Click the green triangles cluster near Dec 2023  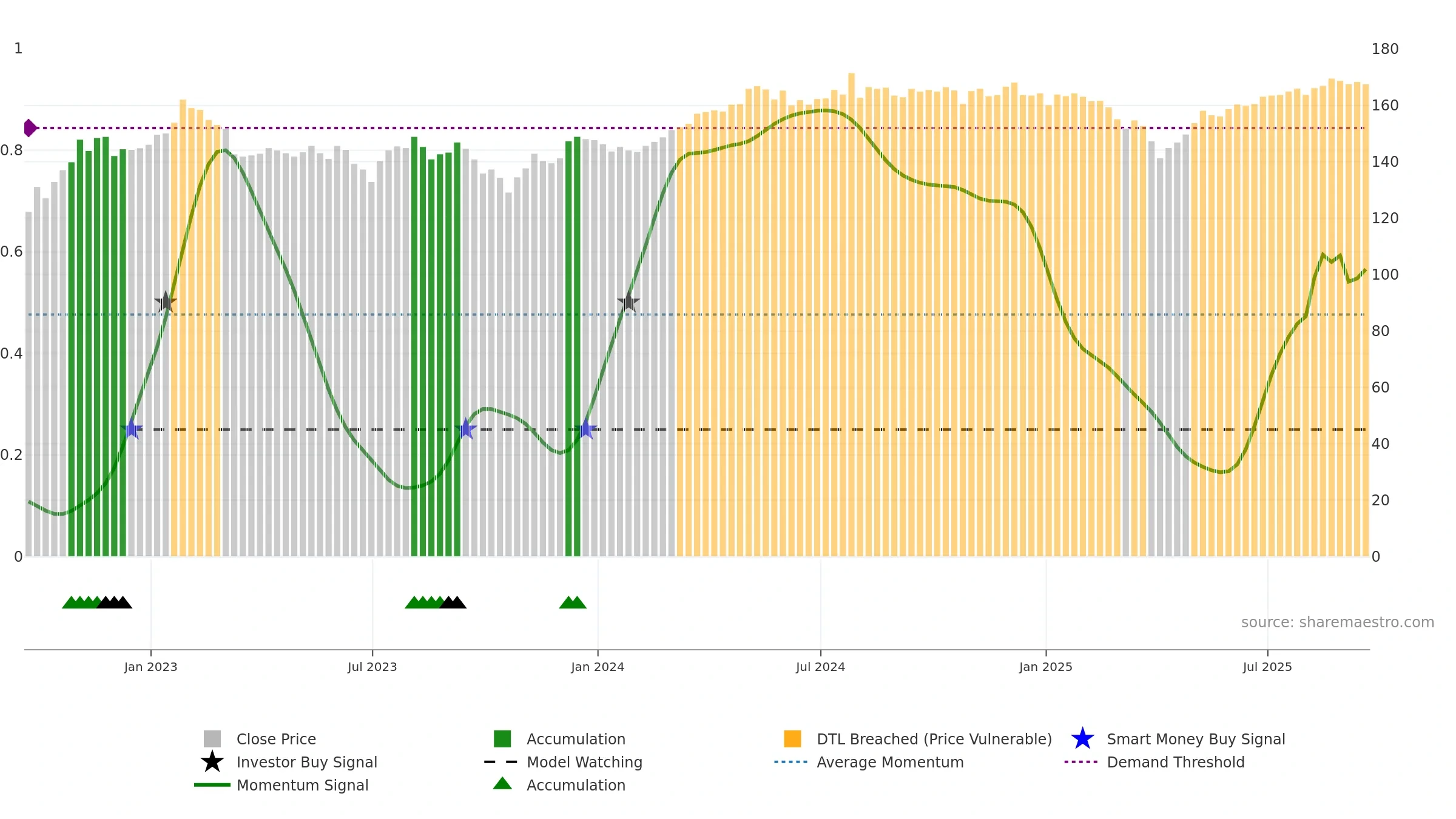point(573,602)
